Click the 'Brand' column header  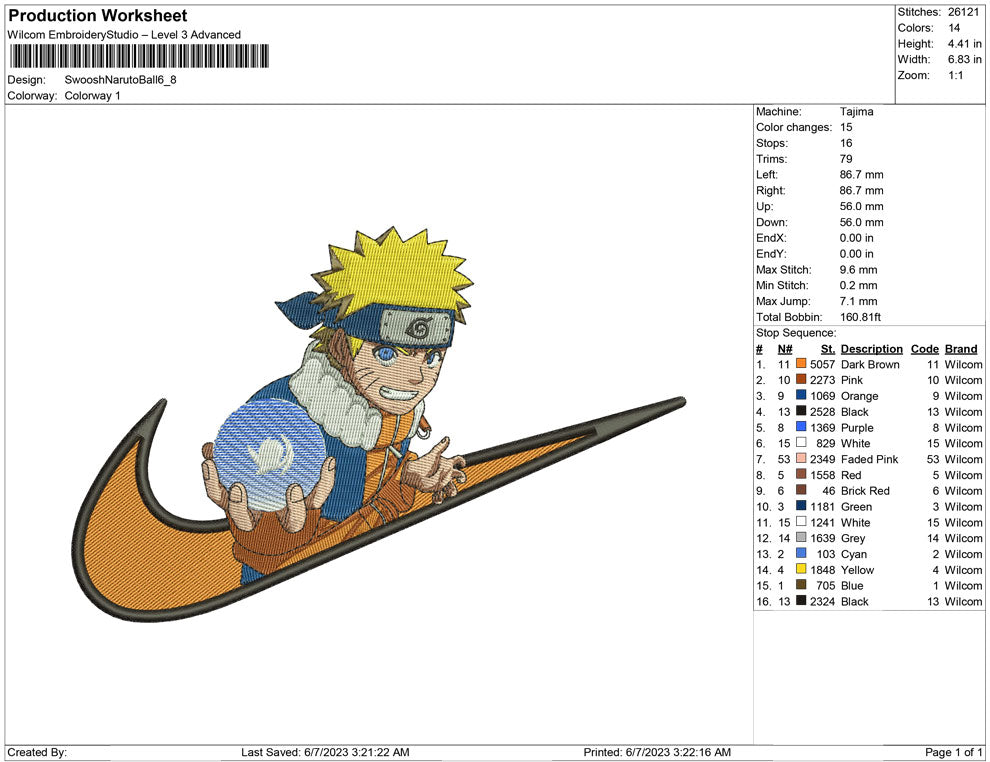961,349
